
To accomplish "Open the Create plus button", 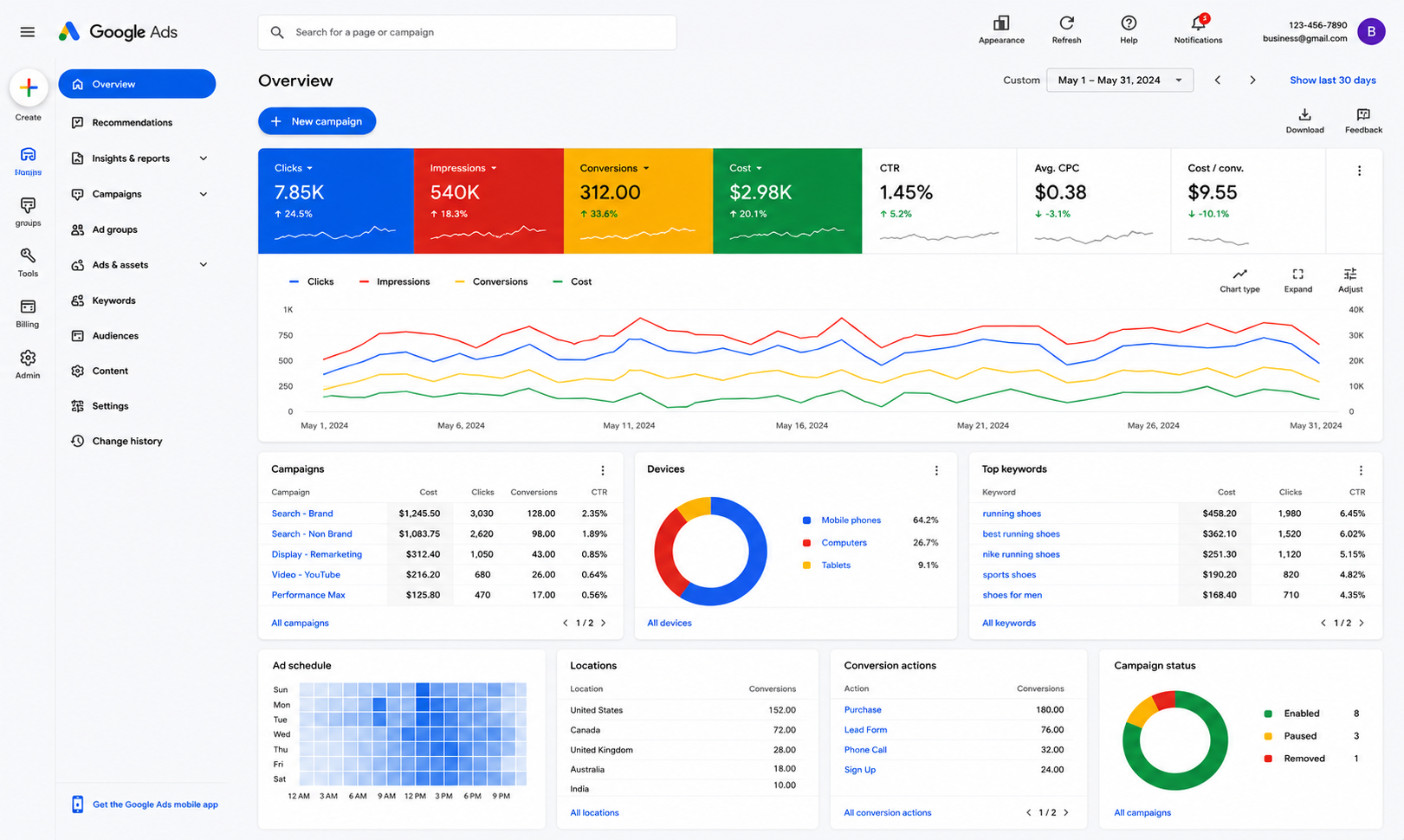I will (x=29, y=87).
